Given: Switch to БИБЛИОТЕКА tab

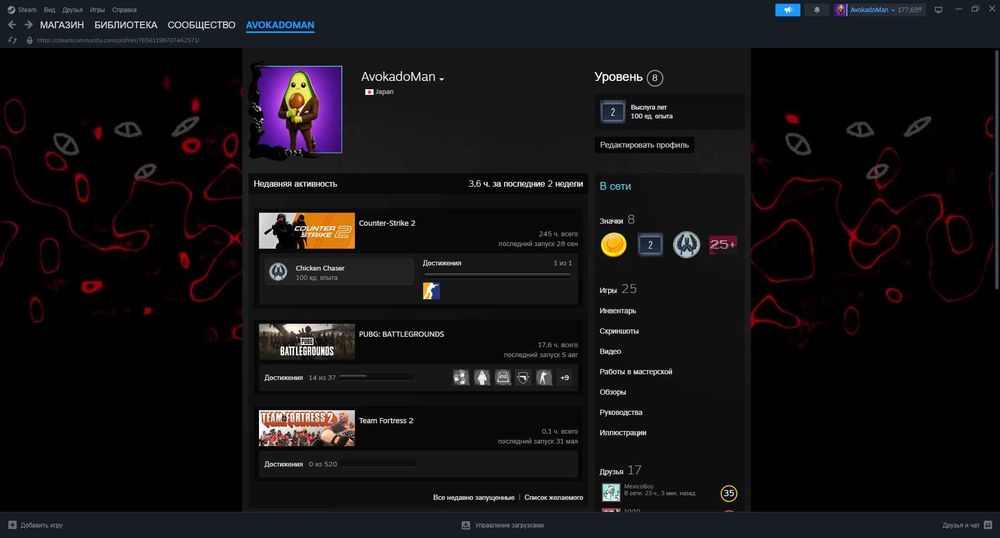Looking at the screenshot, I should coord(126,25).
